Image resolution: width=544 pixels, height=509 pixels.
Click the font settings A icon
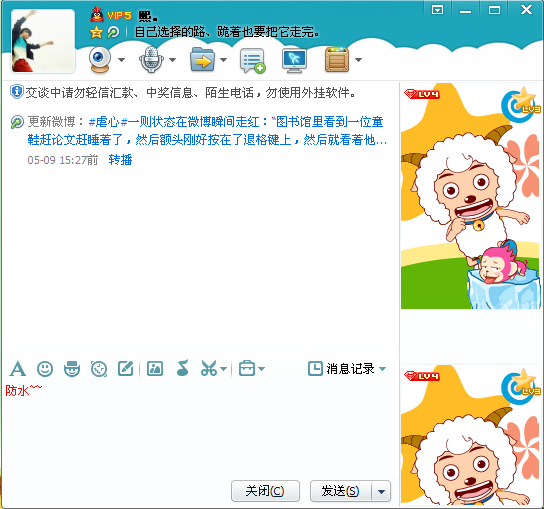[18, 368]
